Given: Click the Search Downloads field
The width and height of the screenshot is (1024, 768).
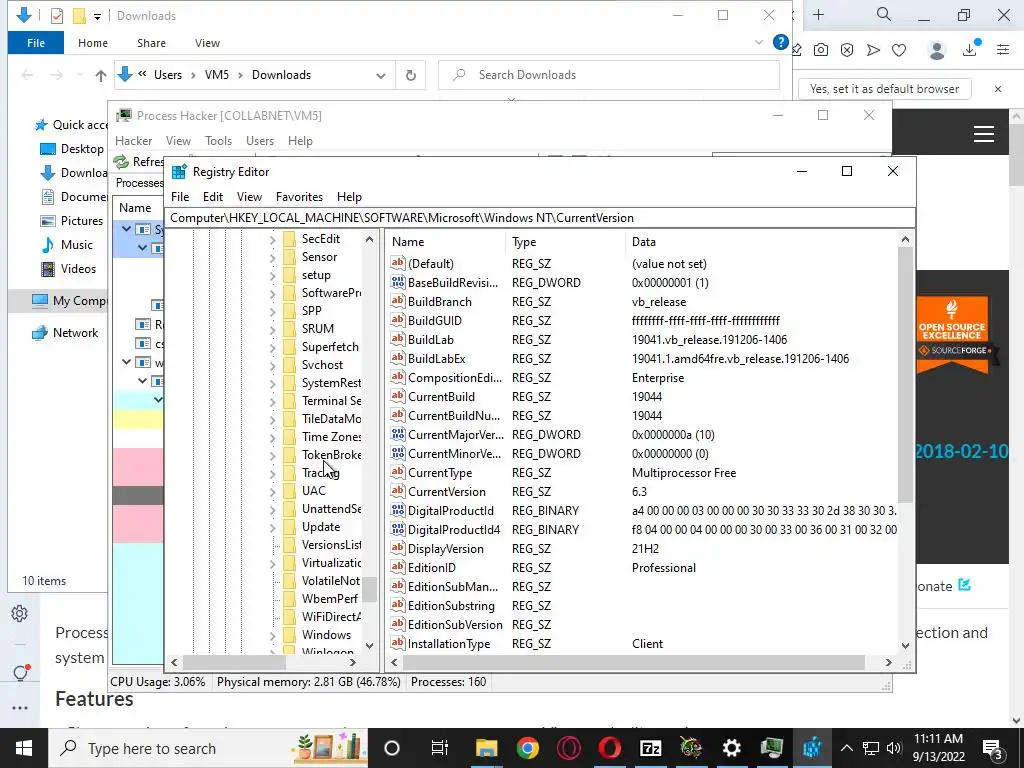Looking at the screenshot, I should coord(609,75).
